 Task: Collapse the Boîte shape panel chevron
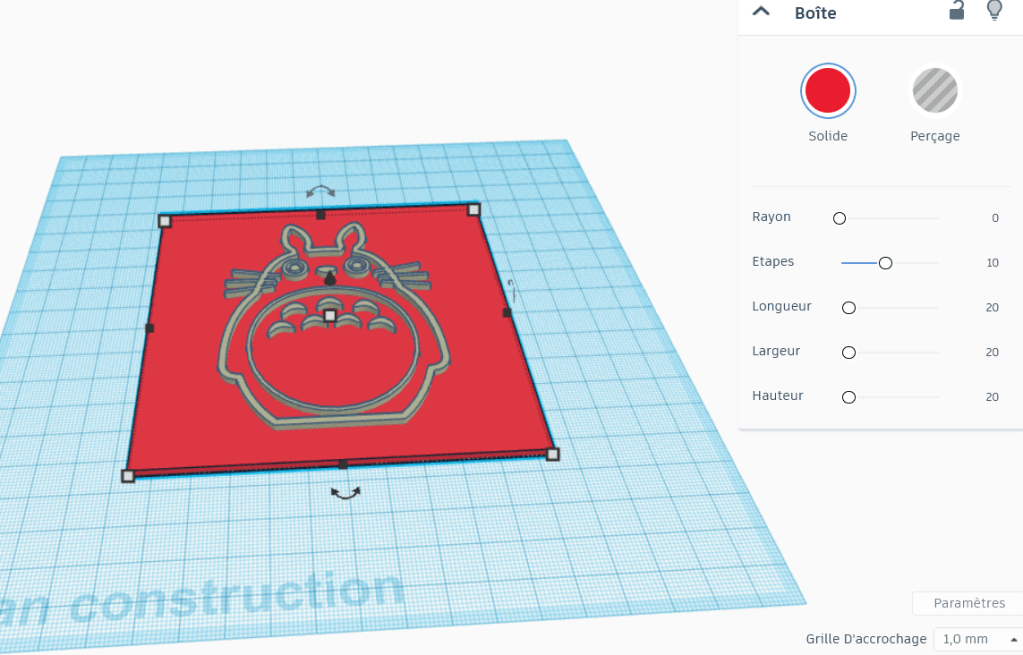(x=761, y=12)
